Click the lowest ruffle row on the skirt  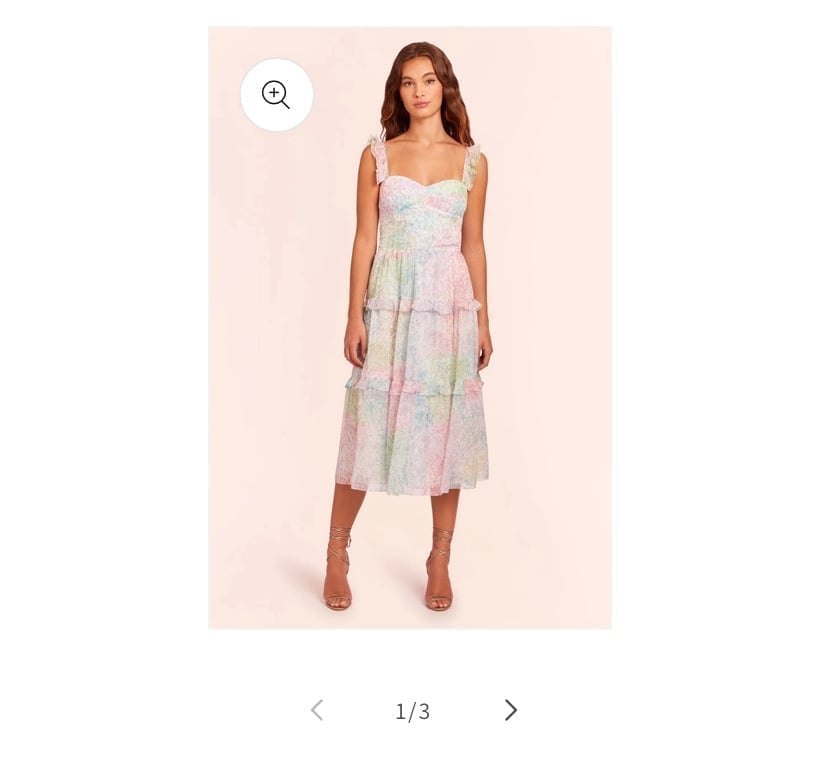(x=415, y=385)
